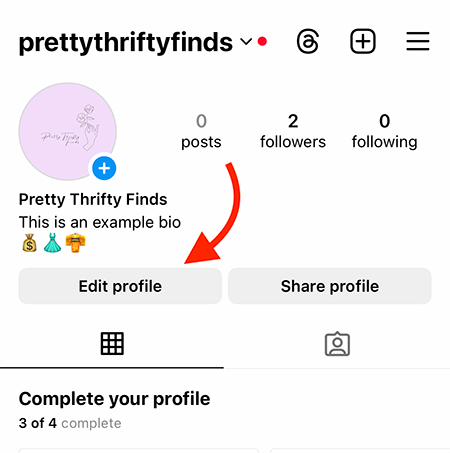450x453 pixels.
Task: Tap the red notification dot
Action: (262, 41)
